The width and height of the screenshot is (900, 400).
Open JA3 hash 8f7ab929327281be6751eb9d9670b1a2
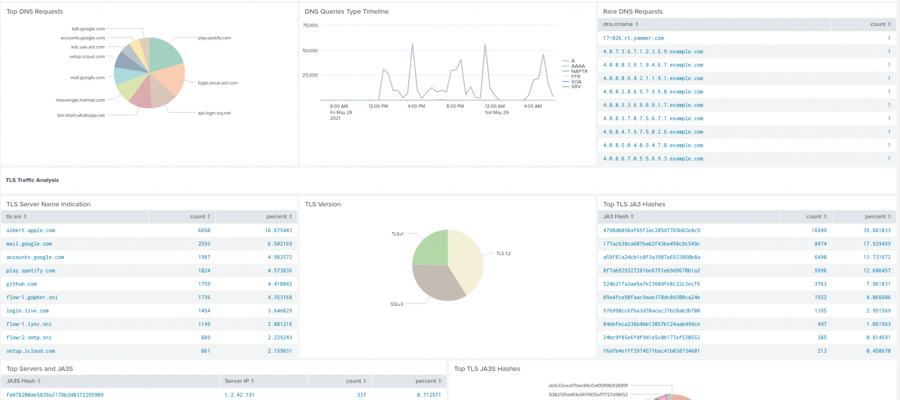(x=651, y=270)
